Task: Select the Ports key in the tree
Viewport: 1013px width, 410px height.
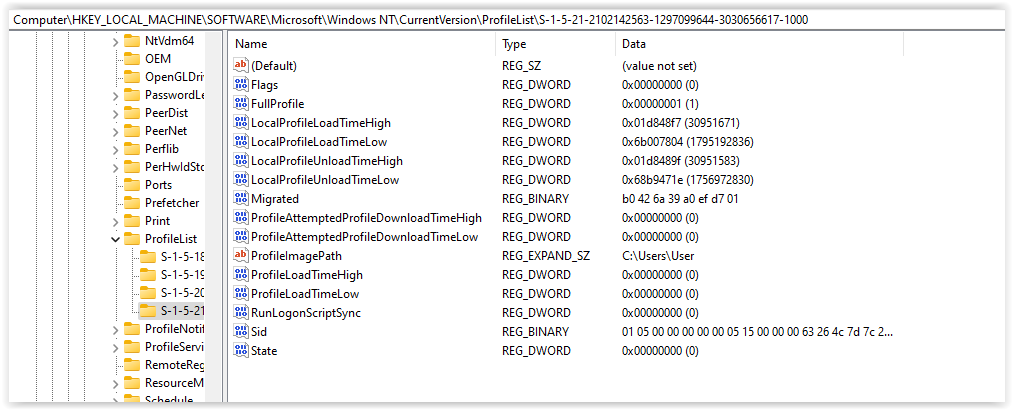Action: (x=158, y=184)
